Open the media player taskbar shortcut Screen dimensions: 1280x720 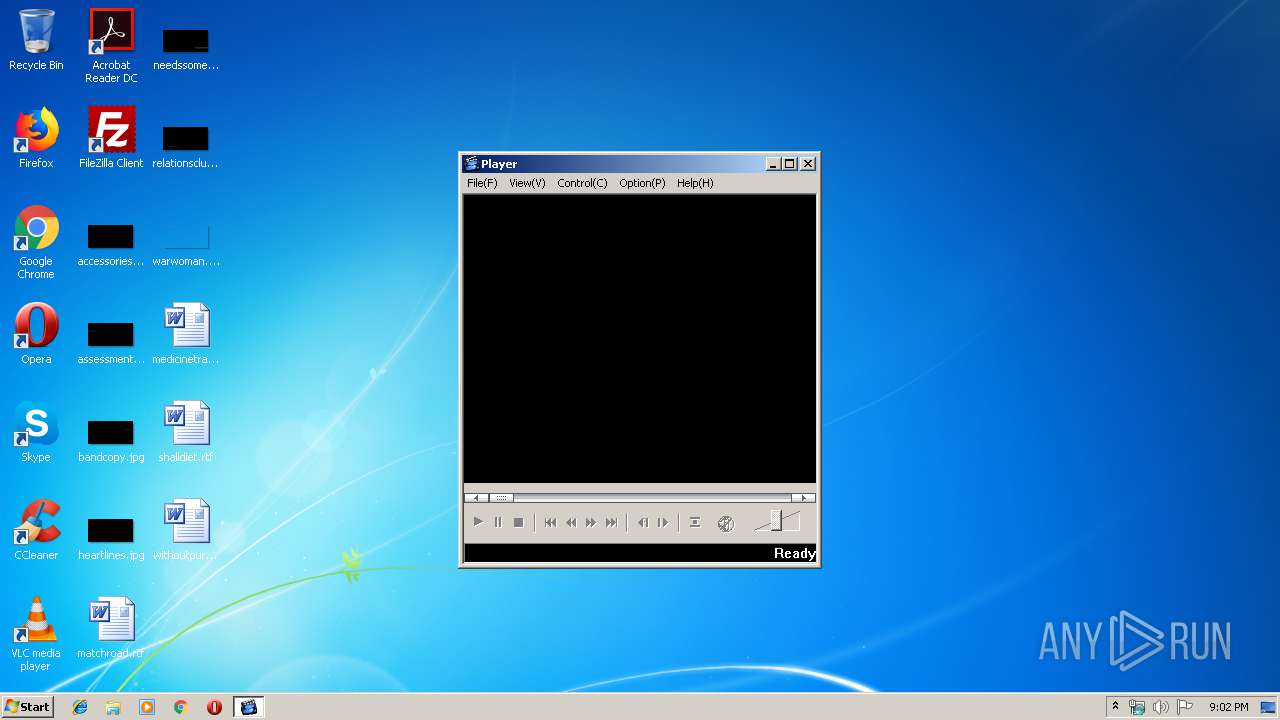point(147,707)
